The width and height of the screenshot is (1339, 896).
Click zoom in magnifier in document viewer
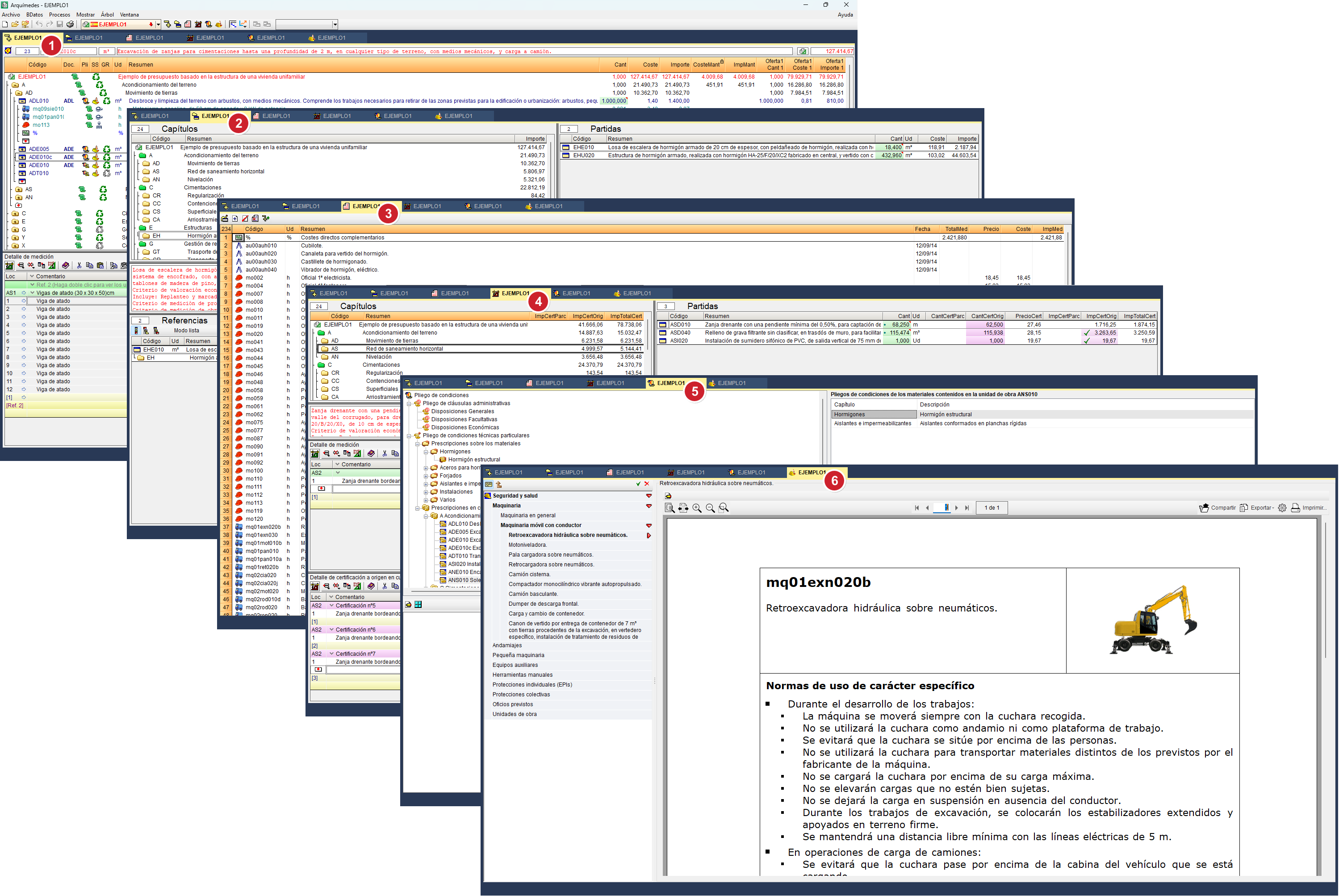697,508
